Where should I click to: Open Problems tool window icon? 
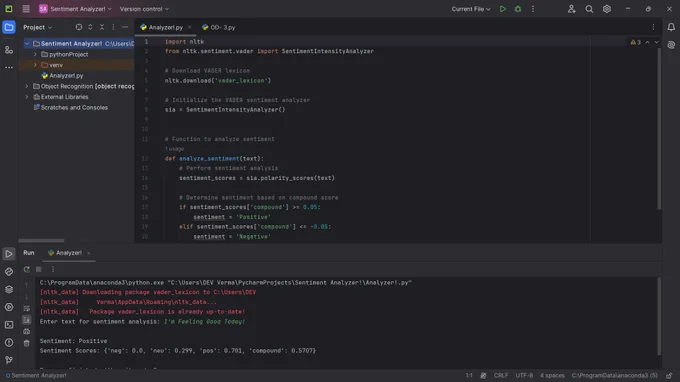[x=9, y=343]
